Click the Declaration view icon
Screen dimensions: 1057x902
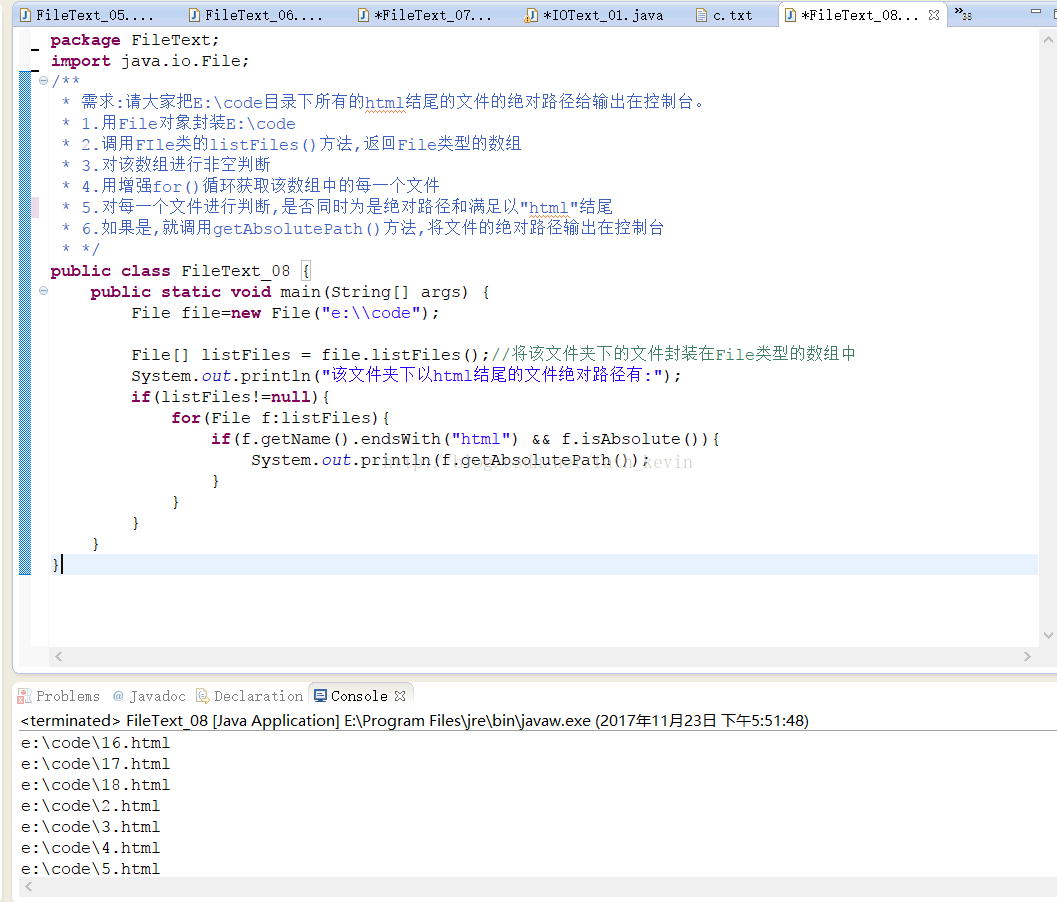click(x=203, y=696)
